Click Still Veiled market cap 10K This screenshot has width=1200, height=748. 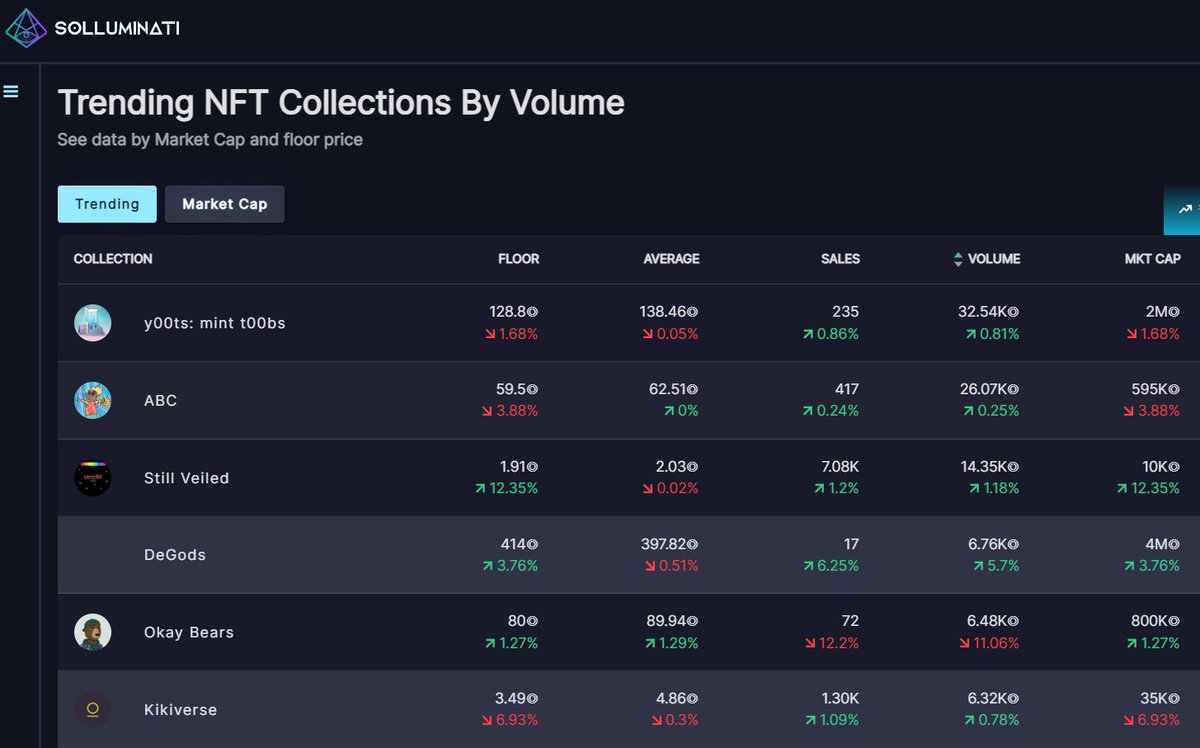pos(1161,467)
